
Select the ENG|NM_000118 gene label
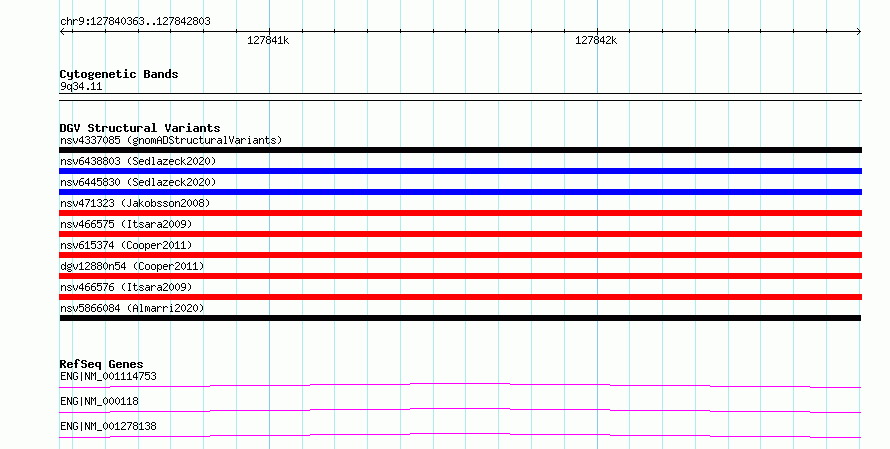(99, 401)
